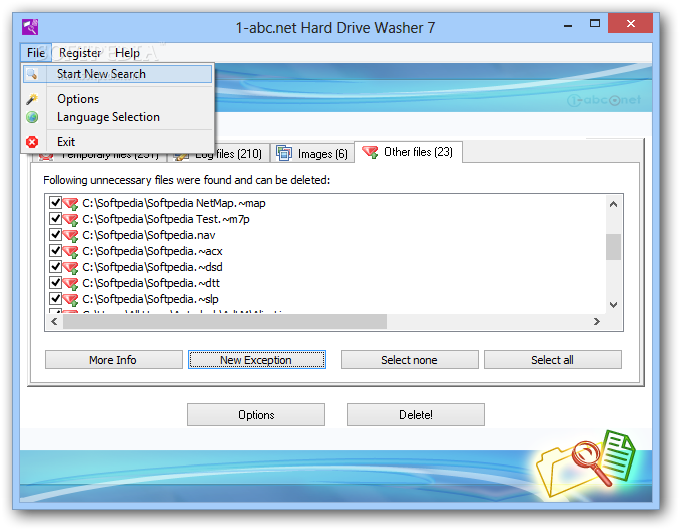Click the red X icon beside Exit

point(32,142)
